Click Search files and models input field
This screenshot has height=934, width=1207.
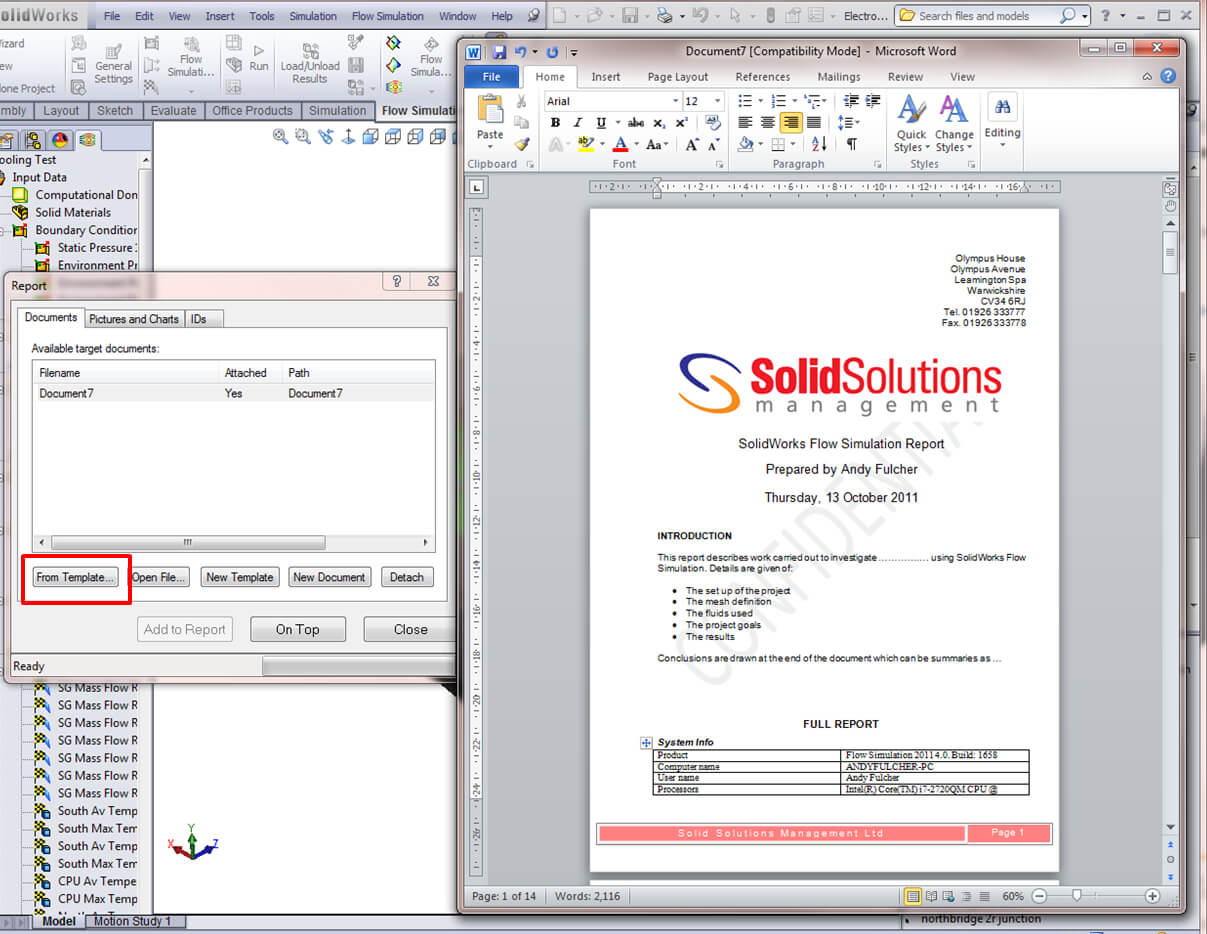click(978, 16)
